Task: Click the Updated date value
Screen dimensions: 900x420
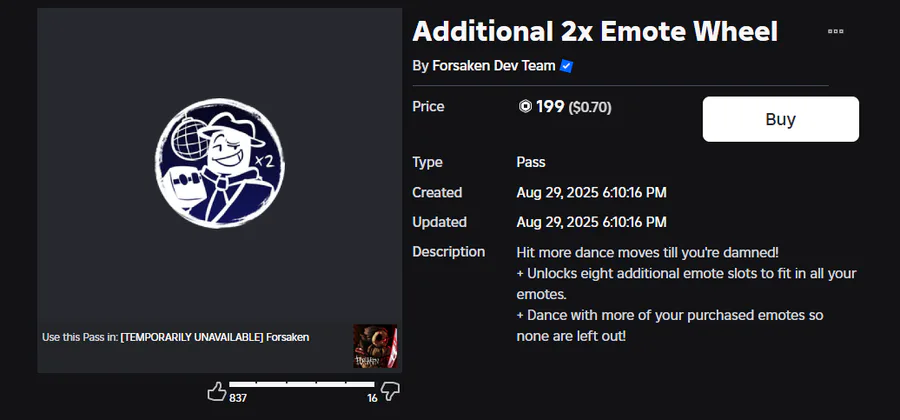Action: [x=591, y=222]
